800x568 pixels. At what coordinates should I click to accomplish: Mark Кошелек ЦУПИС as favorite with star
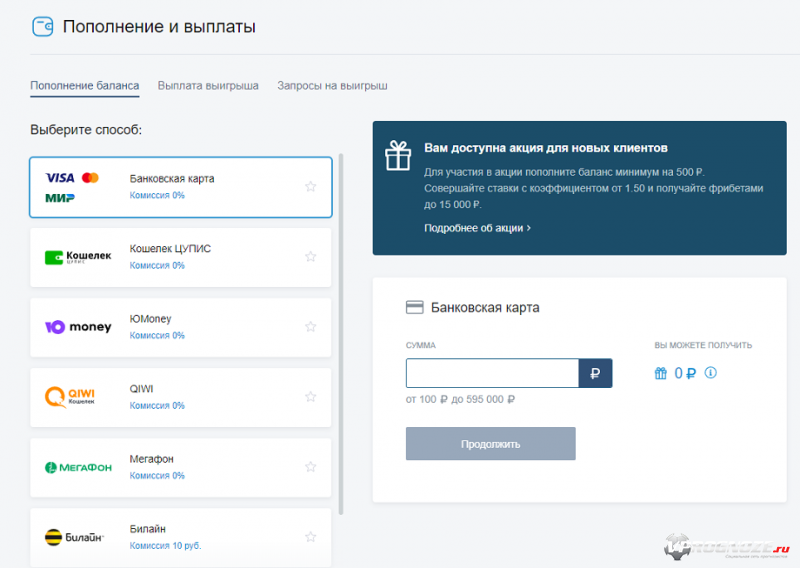click(311, 257)
